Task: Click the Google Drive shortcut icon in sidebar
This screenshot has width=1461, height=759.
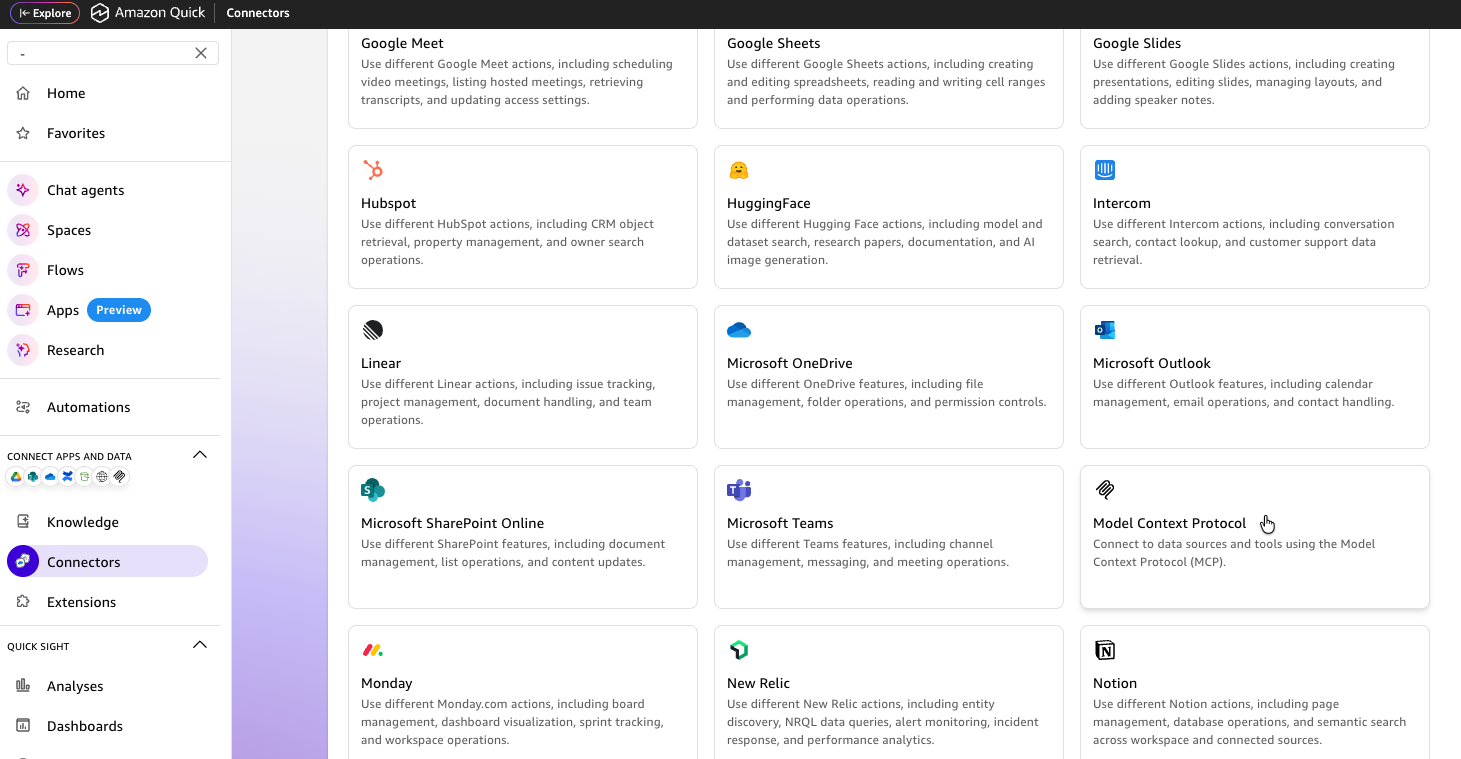Action: [x=16, y=477]
